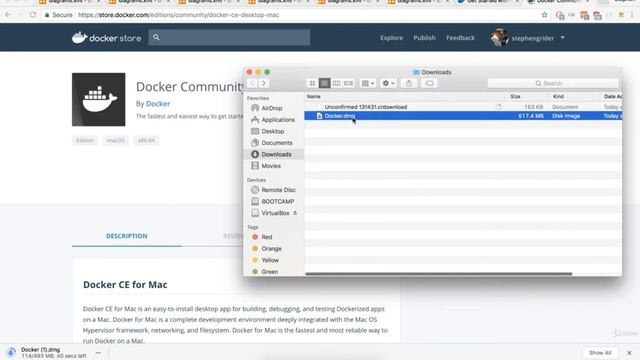Screen dimensions: 640x360
Task: Click the Finder back arrow
Action: point(252,83)
